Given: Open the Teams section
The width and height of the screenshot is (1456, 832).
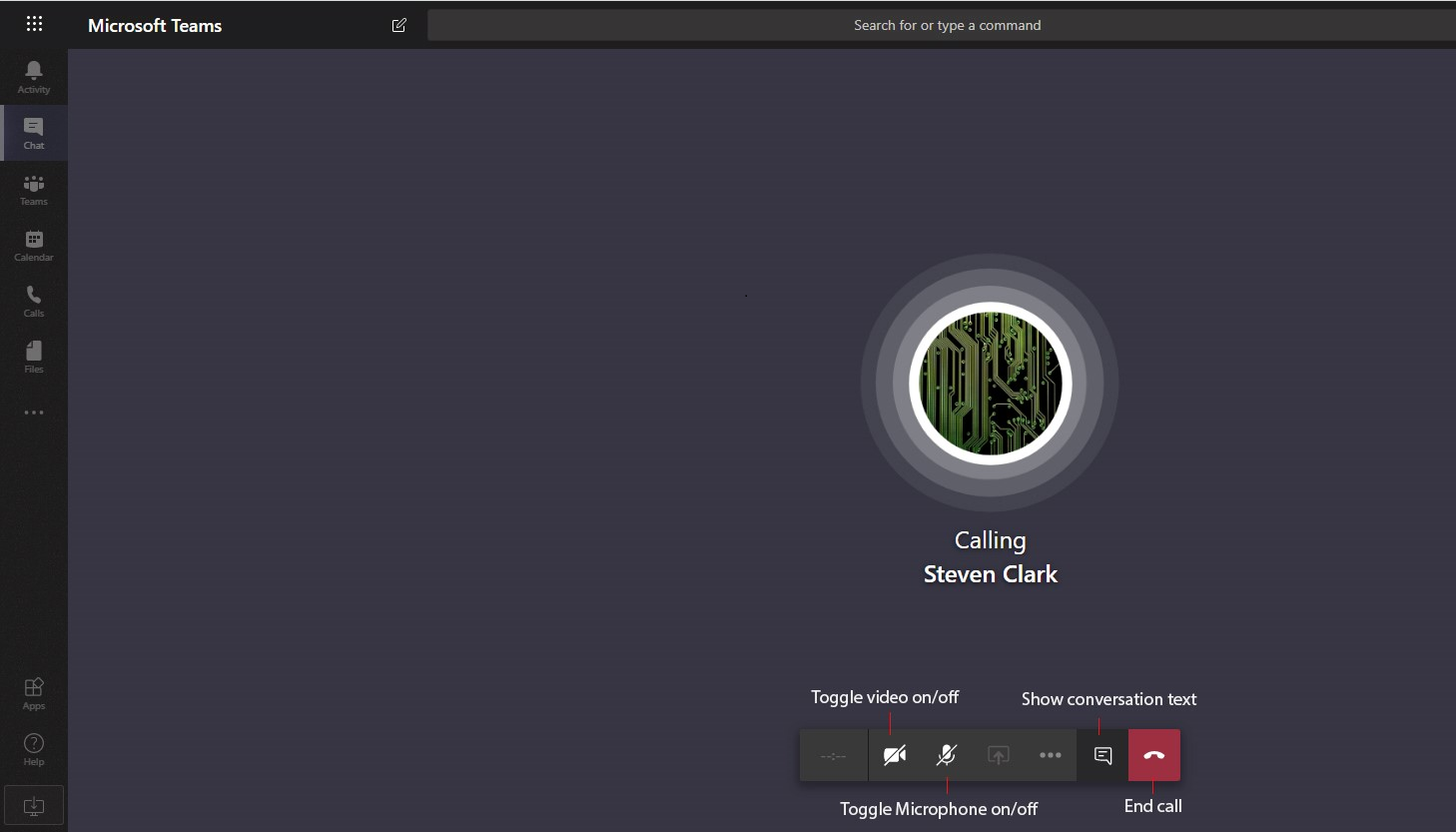Looking at the screenshot, I should [34, 189].
